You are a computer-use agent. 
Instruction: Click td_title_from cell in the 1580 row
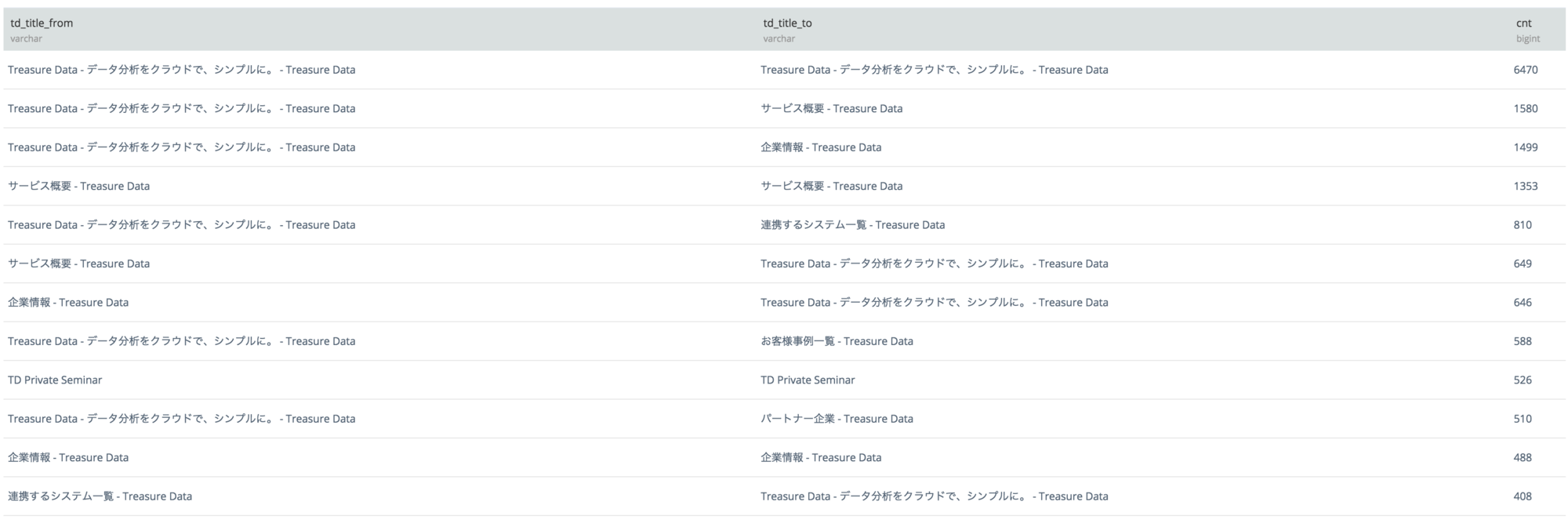click(x=181, y=108)
